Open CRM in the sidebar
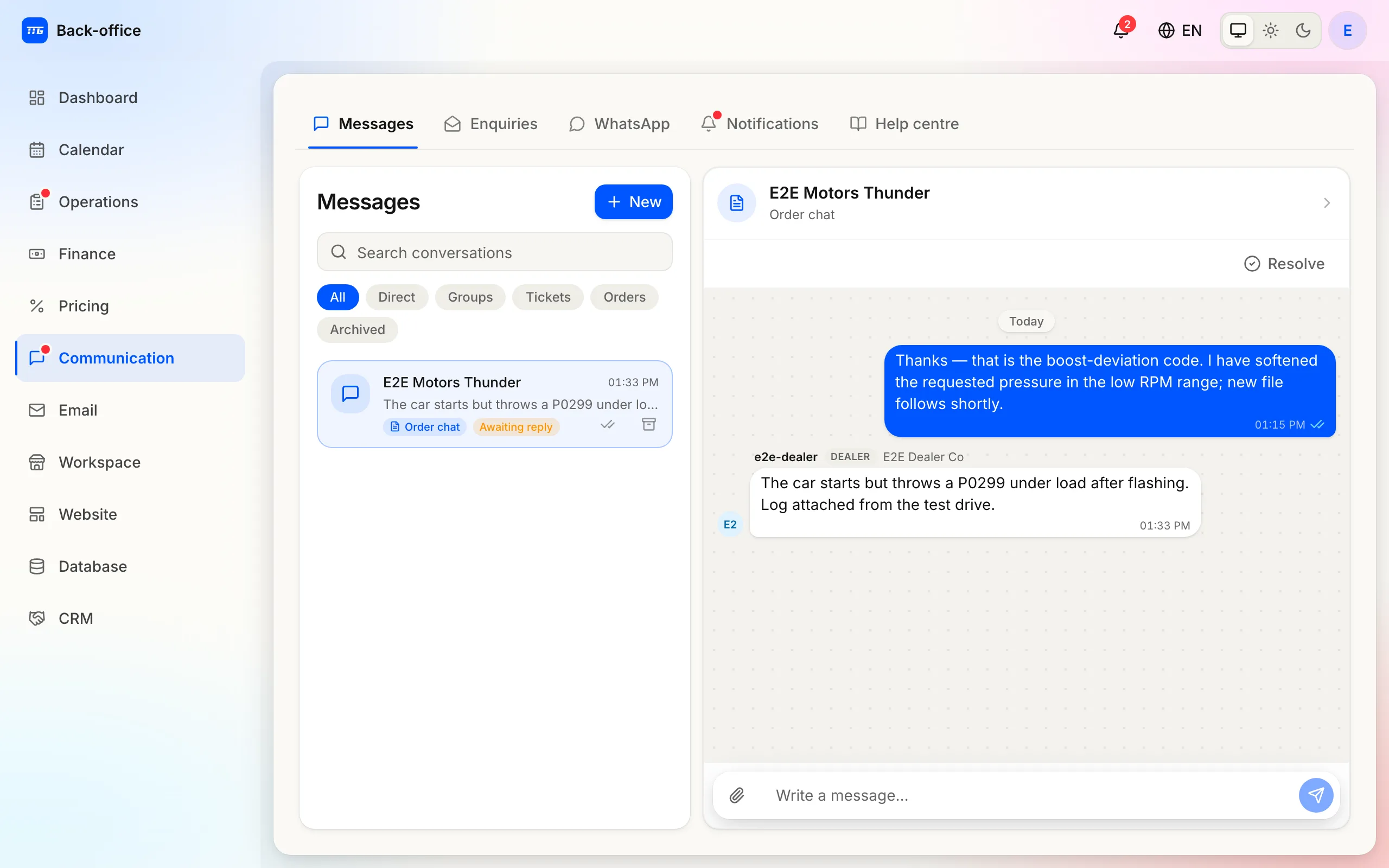The height and width of the screenshot is (868, 1389). tap(131, 618)
